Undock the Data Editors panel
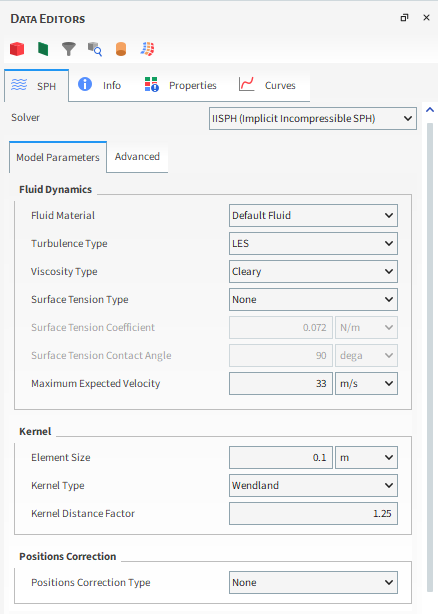 point(404,18)
